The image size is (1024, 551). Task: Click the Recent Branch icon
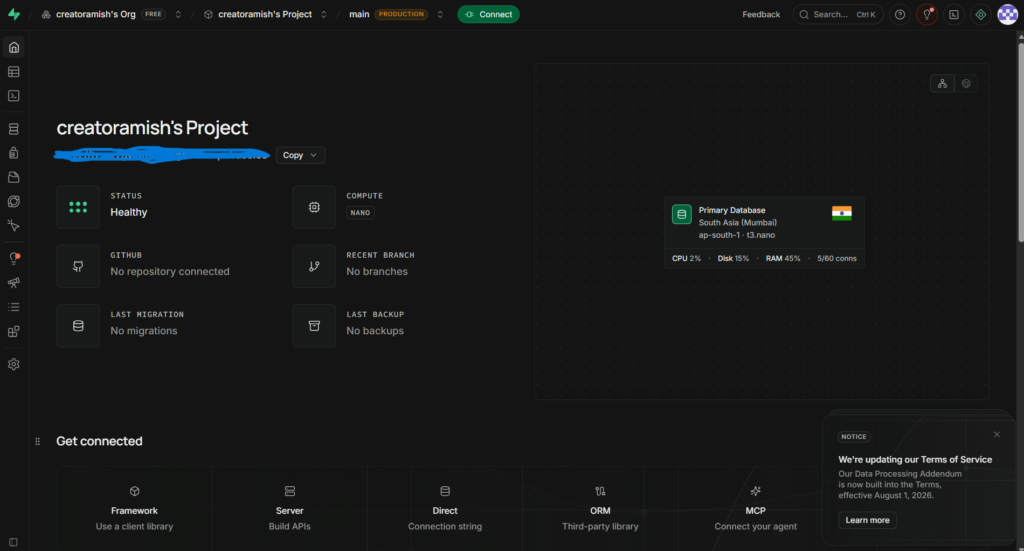point(314,266)
